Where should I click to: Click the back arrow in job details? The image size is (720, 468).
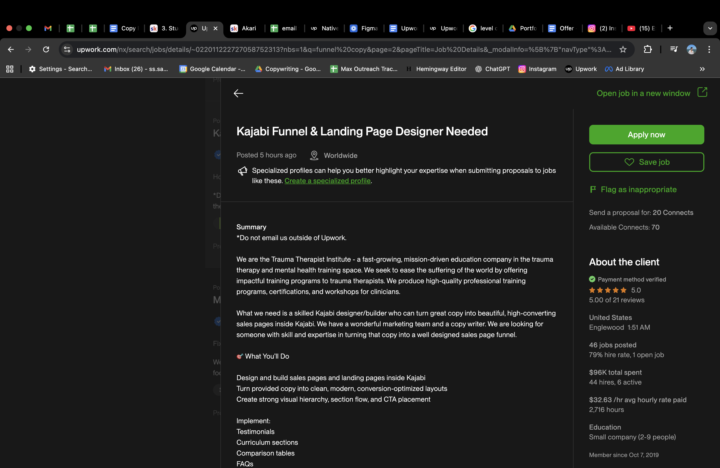coord(238,93)
